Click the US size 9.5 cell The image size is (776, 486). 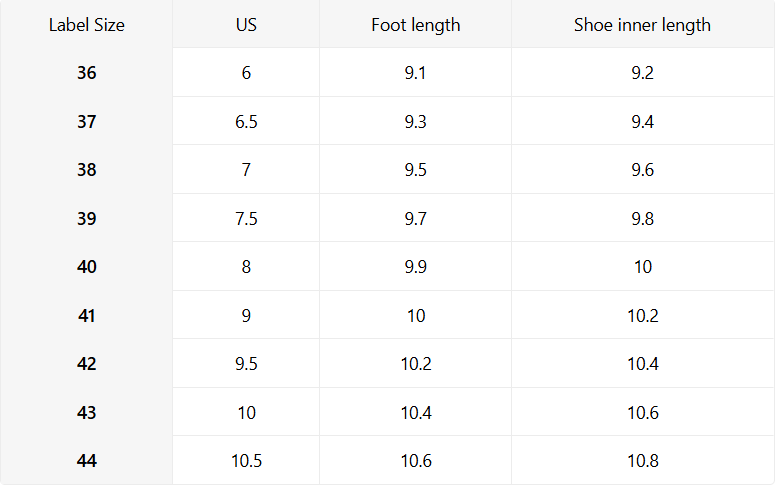tap(246, 364)
